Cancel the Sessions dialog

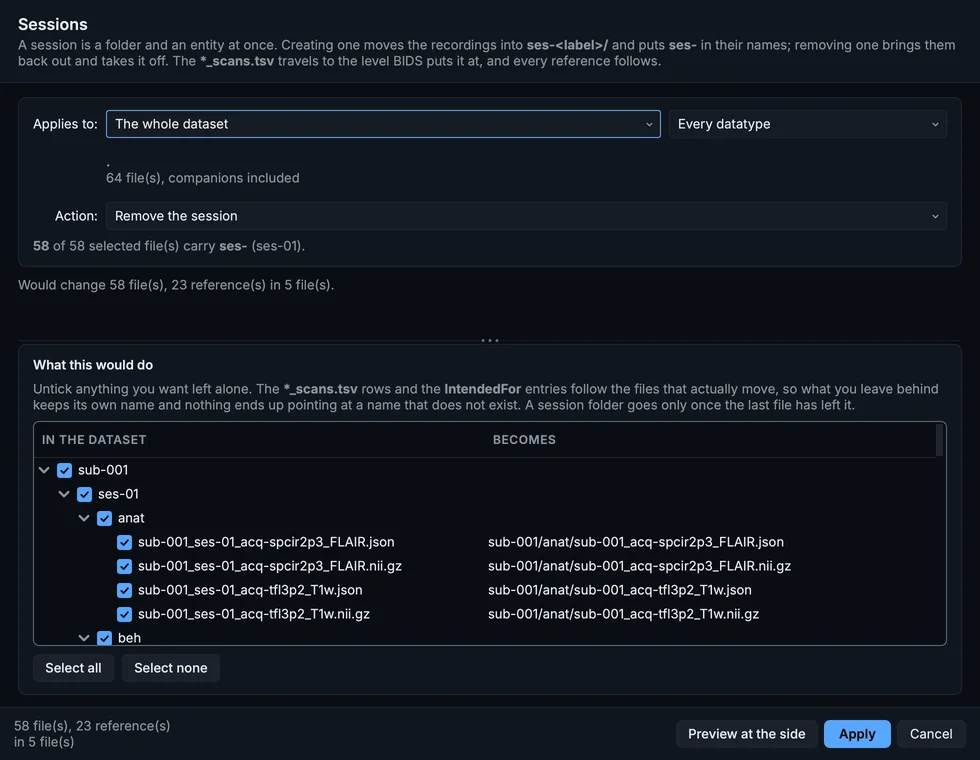coord(931,734)
